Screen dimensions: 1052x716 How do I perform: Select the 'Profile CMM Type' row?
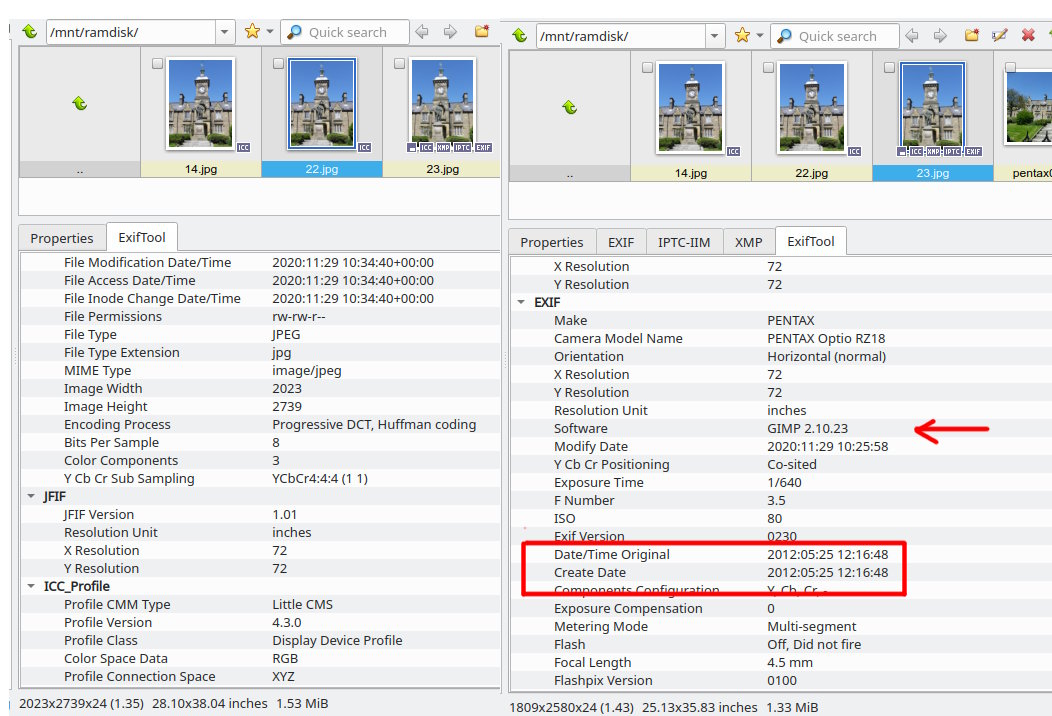(260, 604)
